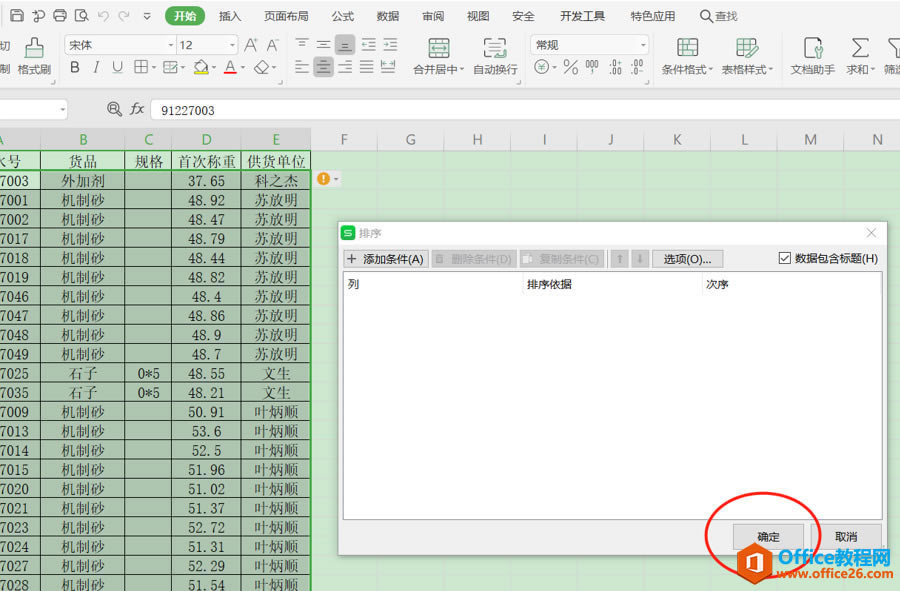Click the cell borders icon
The width and height of the screenshot is (900, 591).
tap(141, 67)
